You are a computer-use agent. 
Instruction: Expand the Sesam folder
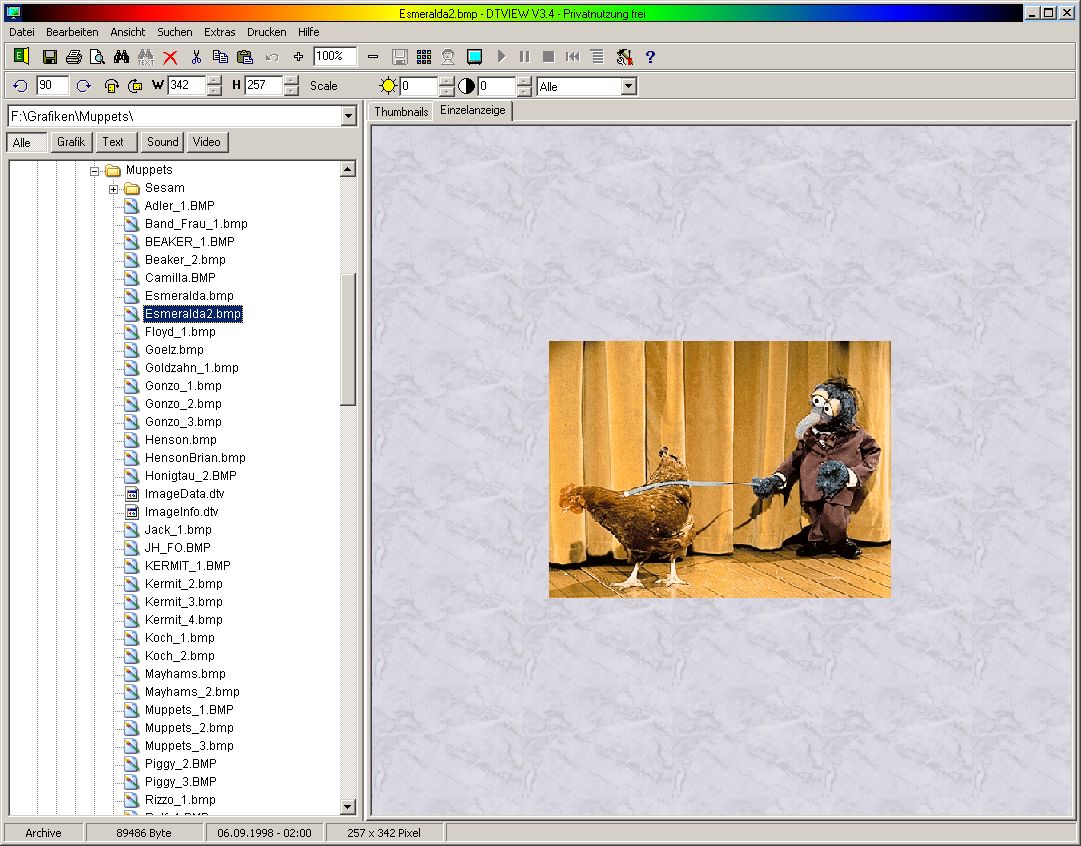point(114,188)
